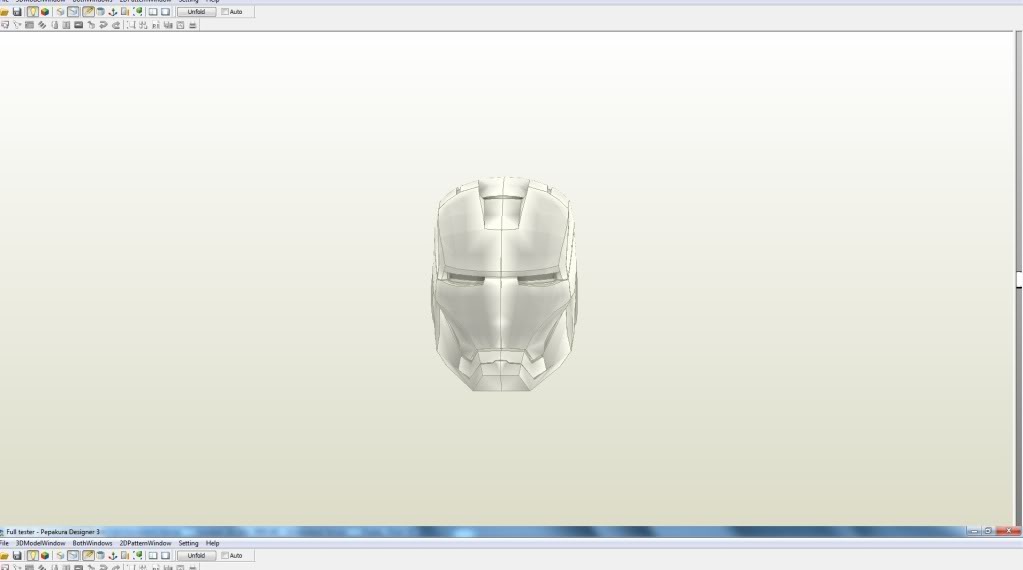Save with floppy disk icon in helmet model window
The height and width of the screenshot is (570, 1023).
(x=17, y=12)
